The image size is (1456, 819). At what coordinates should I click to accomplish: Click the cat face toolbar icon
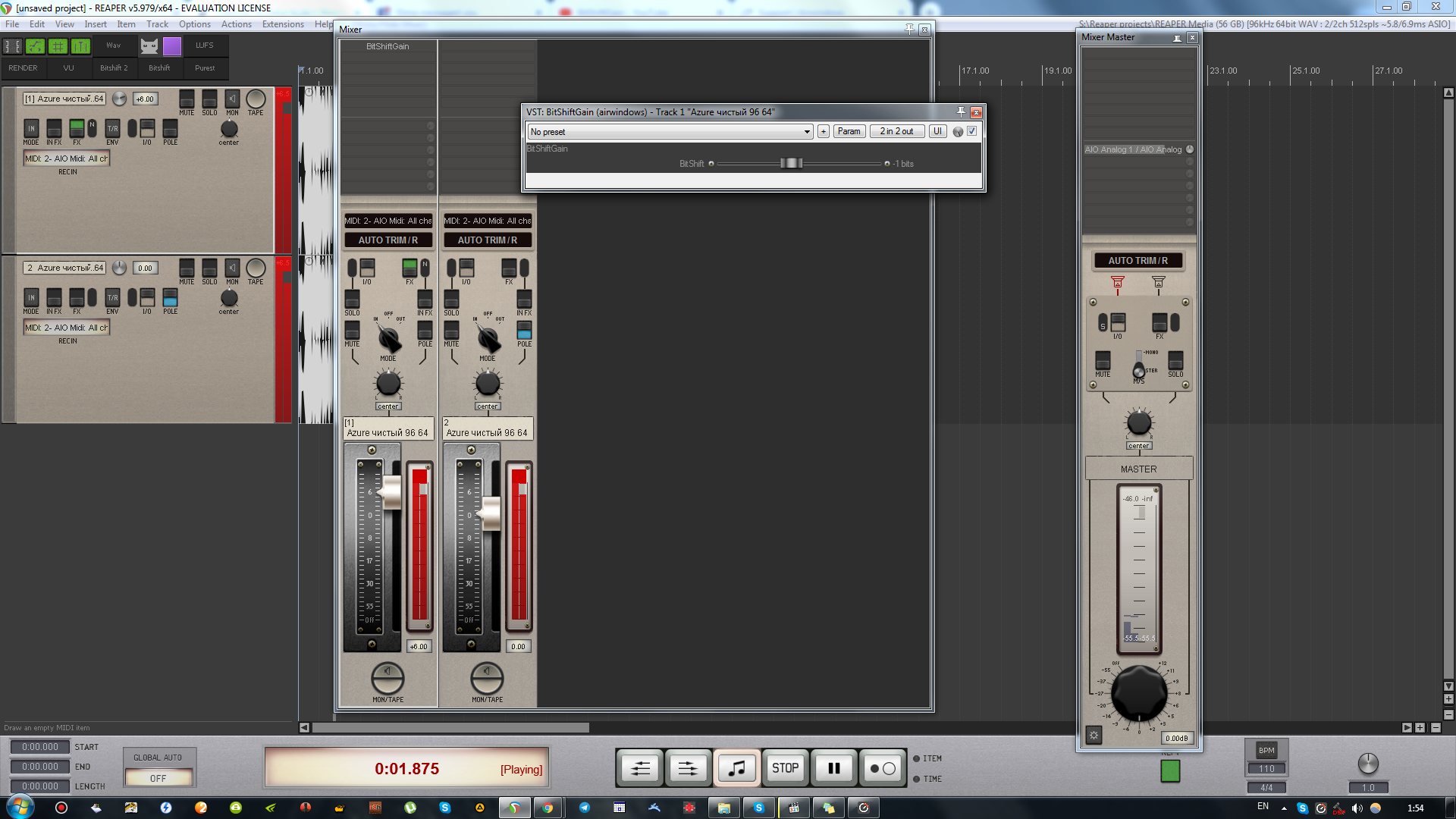149,46
